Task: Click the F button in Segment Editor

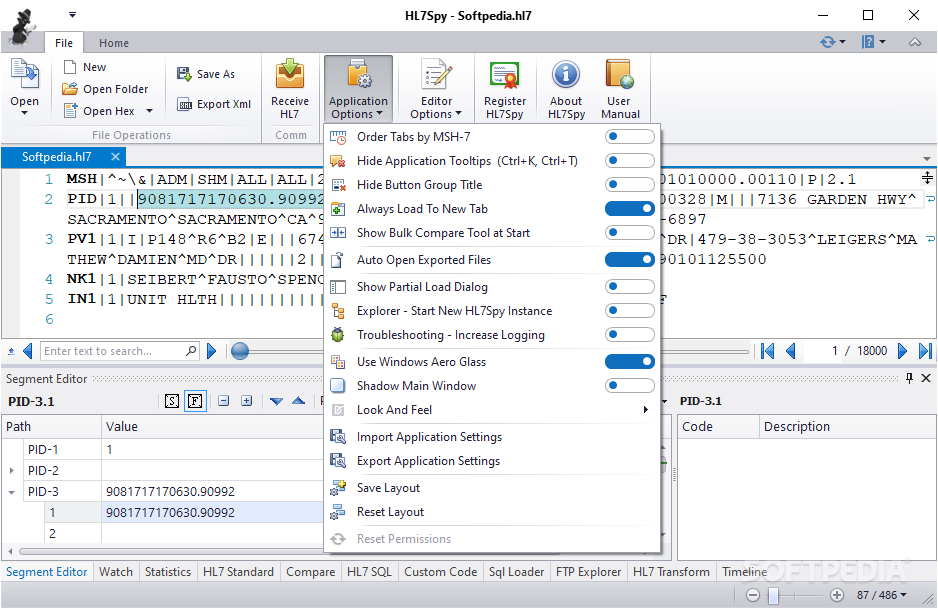Action: click(x=195, y=401)
